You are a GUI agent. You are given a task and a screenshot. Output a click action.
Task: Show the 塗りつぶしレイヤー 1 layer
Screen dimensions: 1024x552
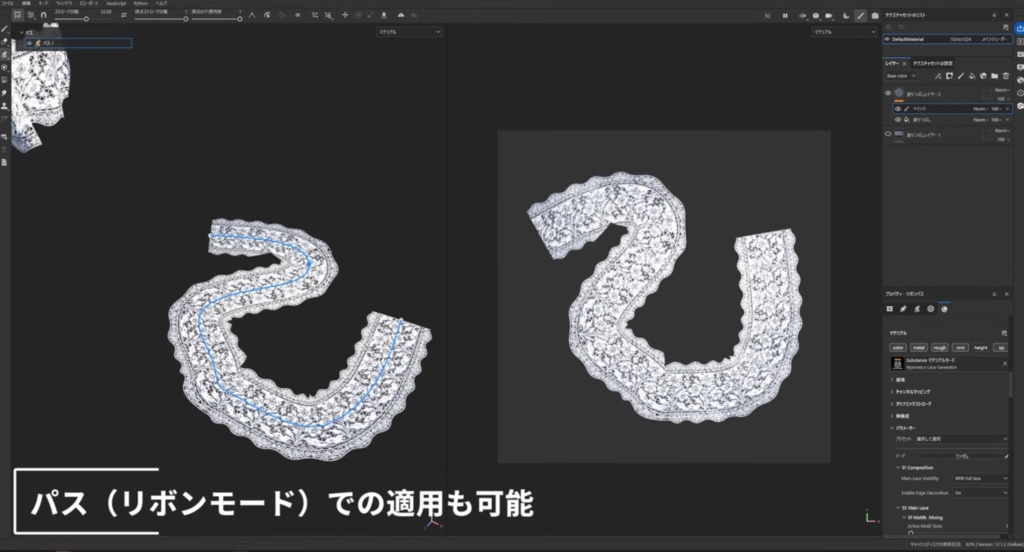click(x=888, y=134)
